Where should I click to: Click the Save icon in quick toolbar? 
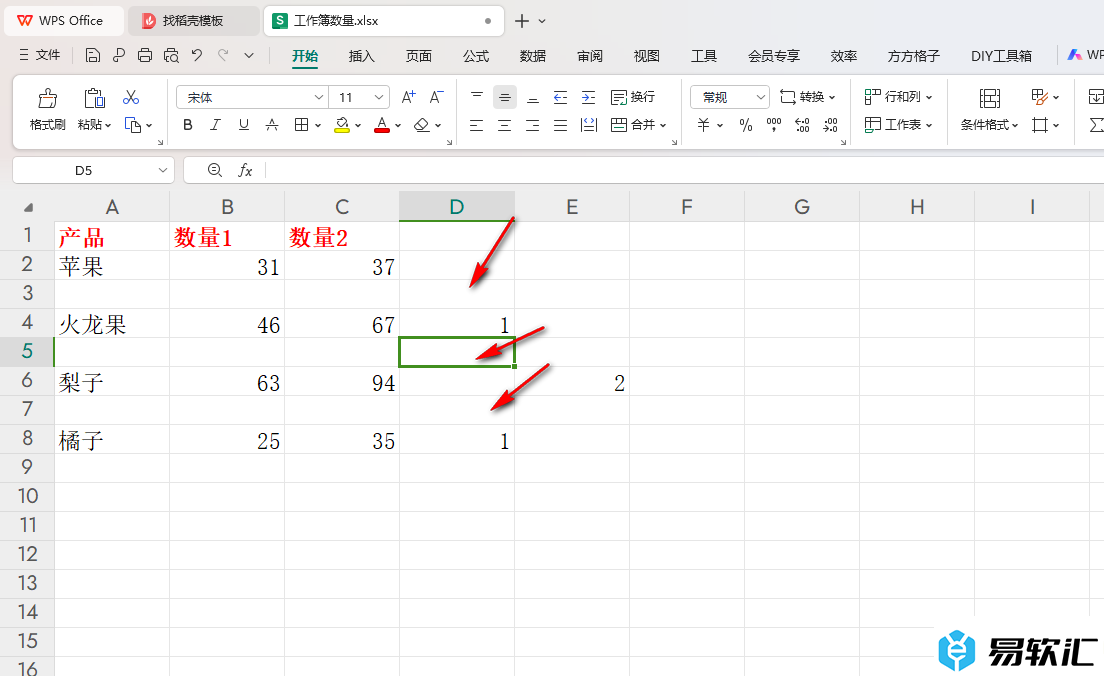tap(92, 55)
